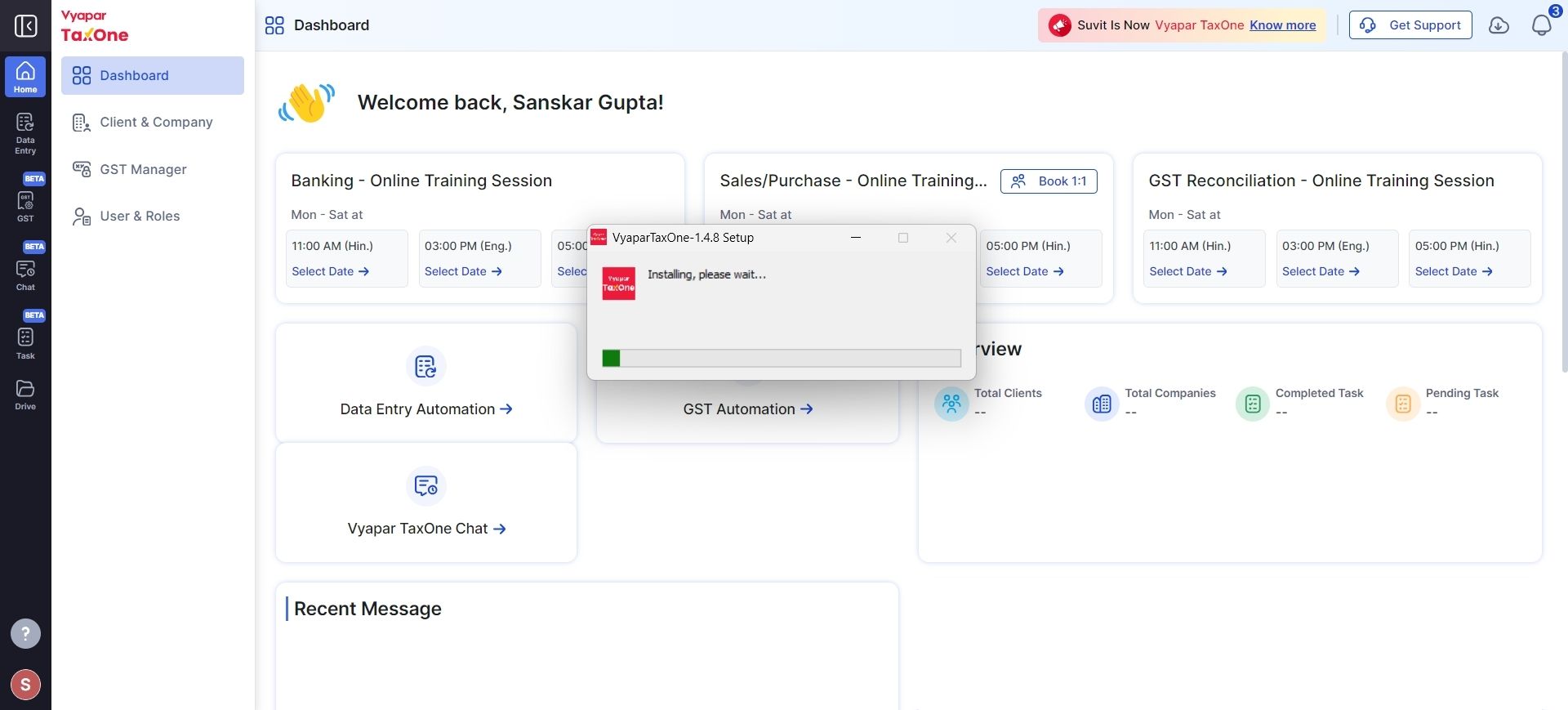Image resolution: width=1568 pixels, height=710 pixels.
Task: Open GST Manager menu item
Action: point(153,169)
